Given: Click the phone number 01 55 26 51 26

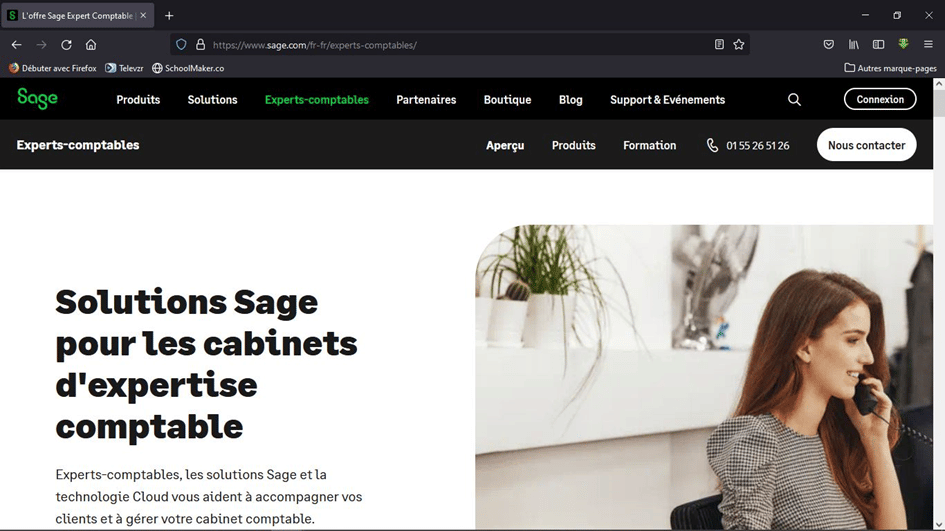Looking at the screenshot, I should [x=758, y=145].
